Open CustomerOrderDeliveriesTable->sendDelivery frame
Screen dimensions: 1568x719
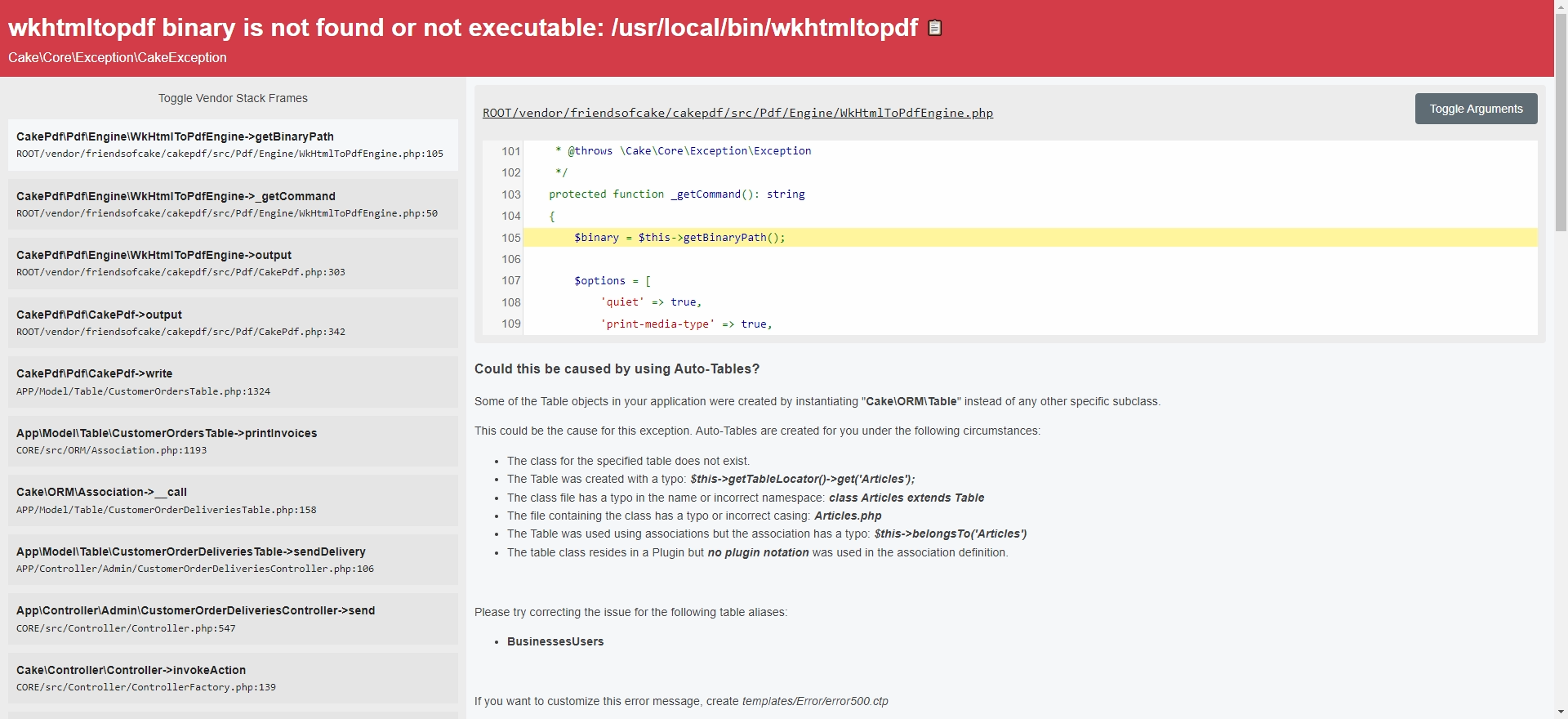(233, 560)
